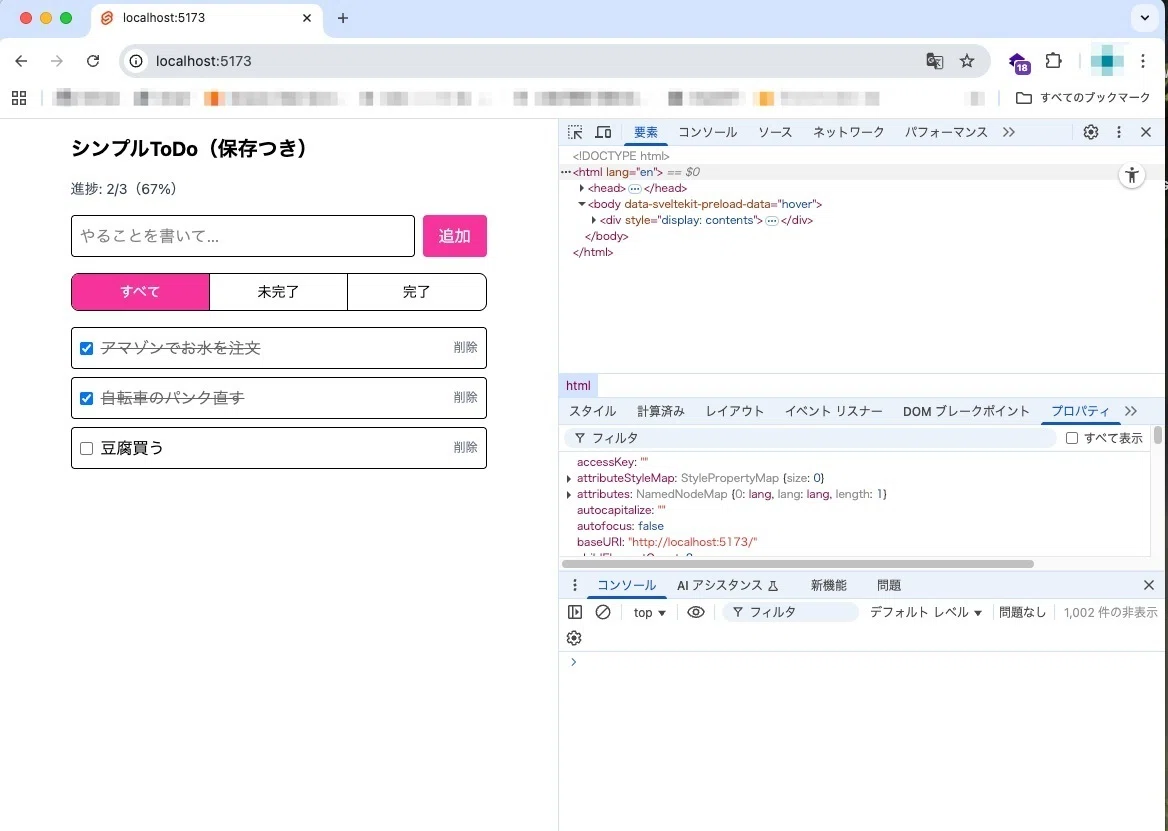The height and width of the screenshot is (831, 1168).
Task: Open the tab search chevron button
Action: point(1145,18)
